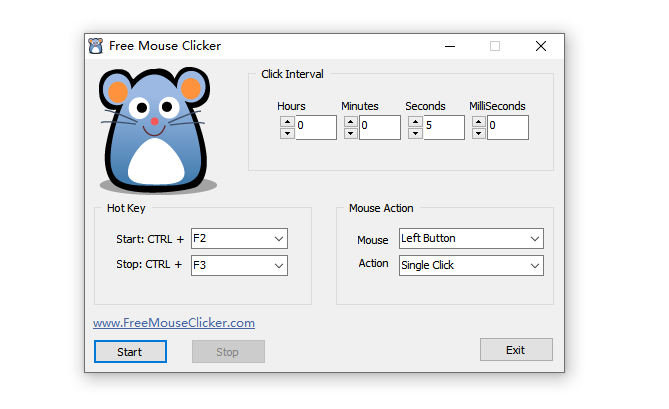Increase the Seconds value with up arrow
This screenshot has width=669, height=409.
tap(415, 122)
